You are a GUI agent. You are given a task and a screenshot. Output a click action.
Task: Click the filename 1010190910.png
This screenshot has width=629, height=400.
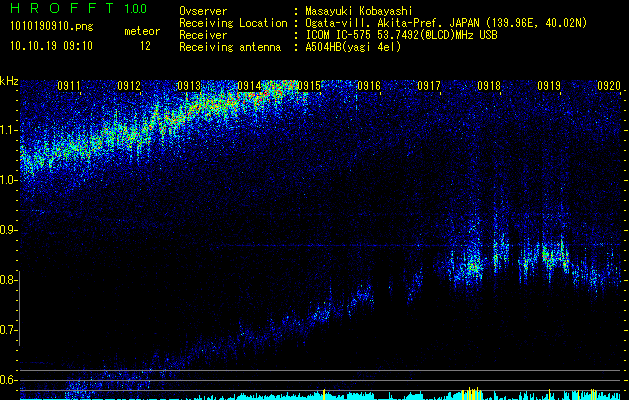(52, 26)
